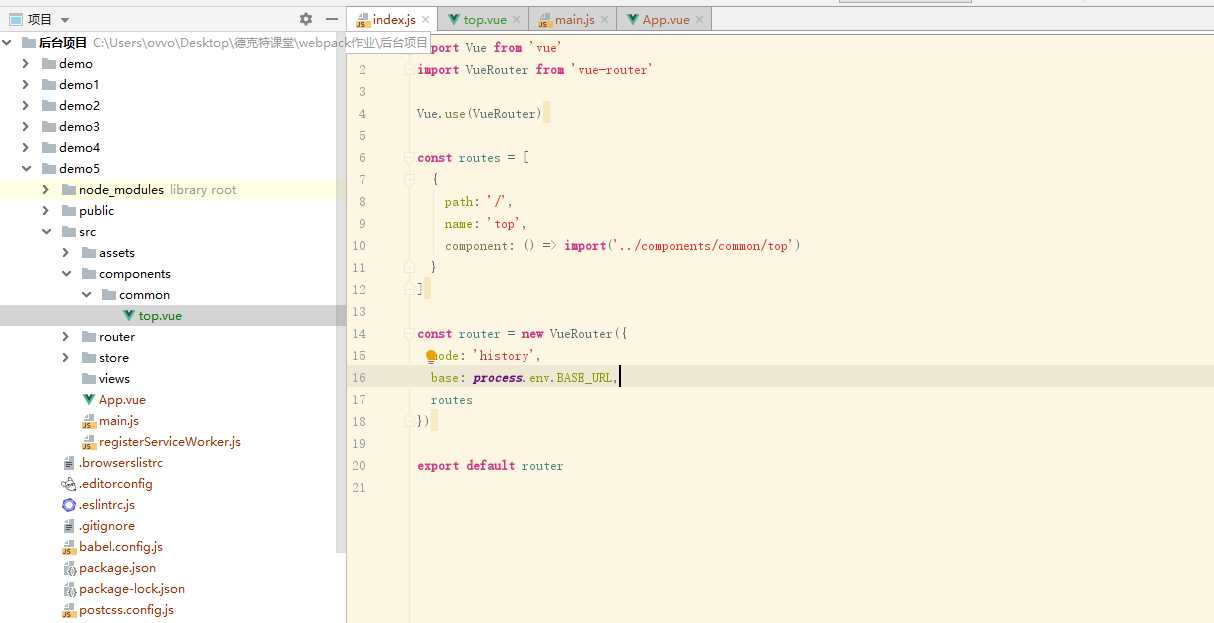
Task: Click the folder icon of node_modules
Action: click(69, 190)
